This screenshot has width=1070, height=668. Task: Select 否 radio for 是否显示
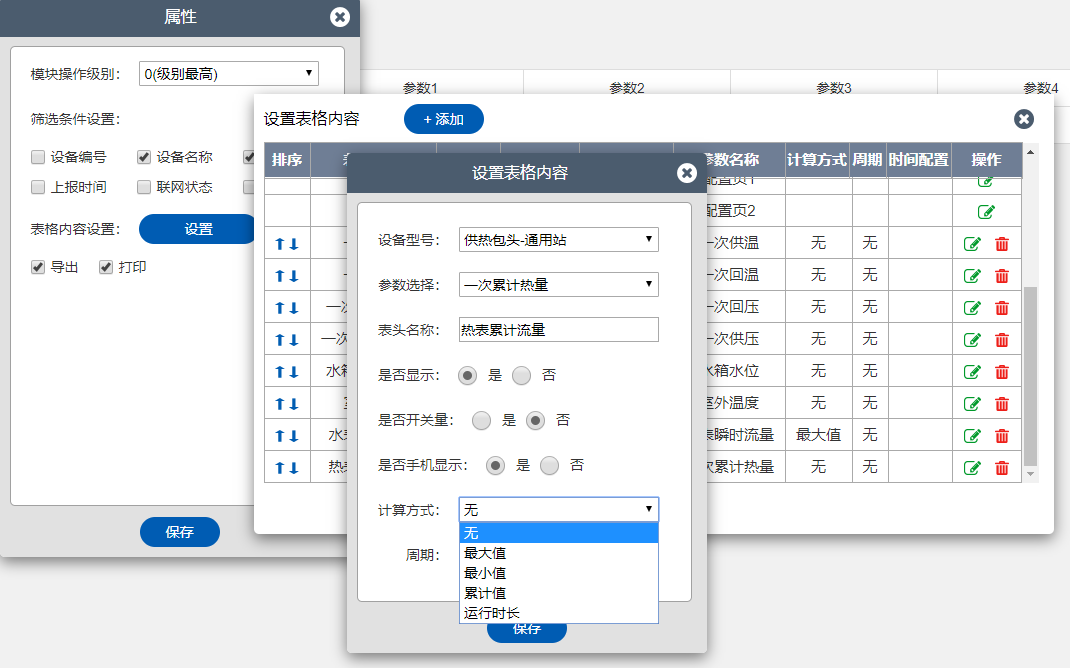(520, 376)
